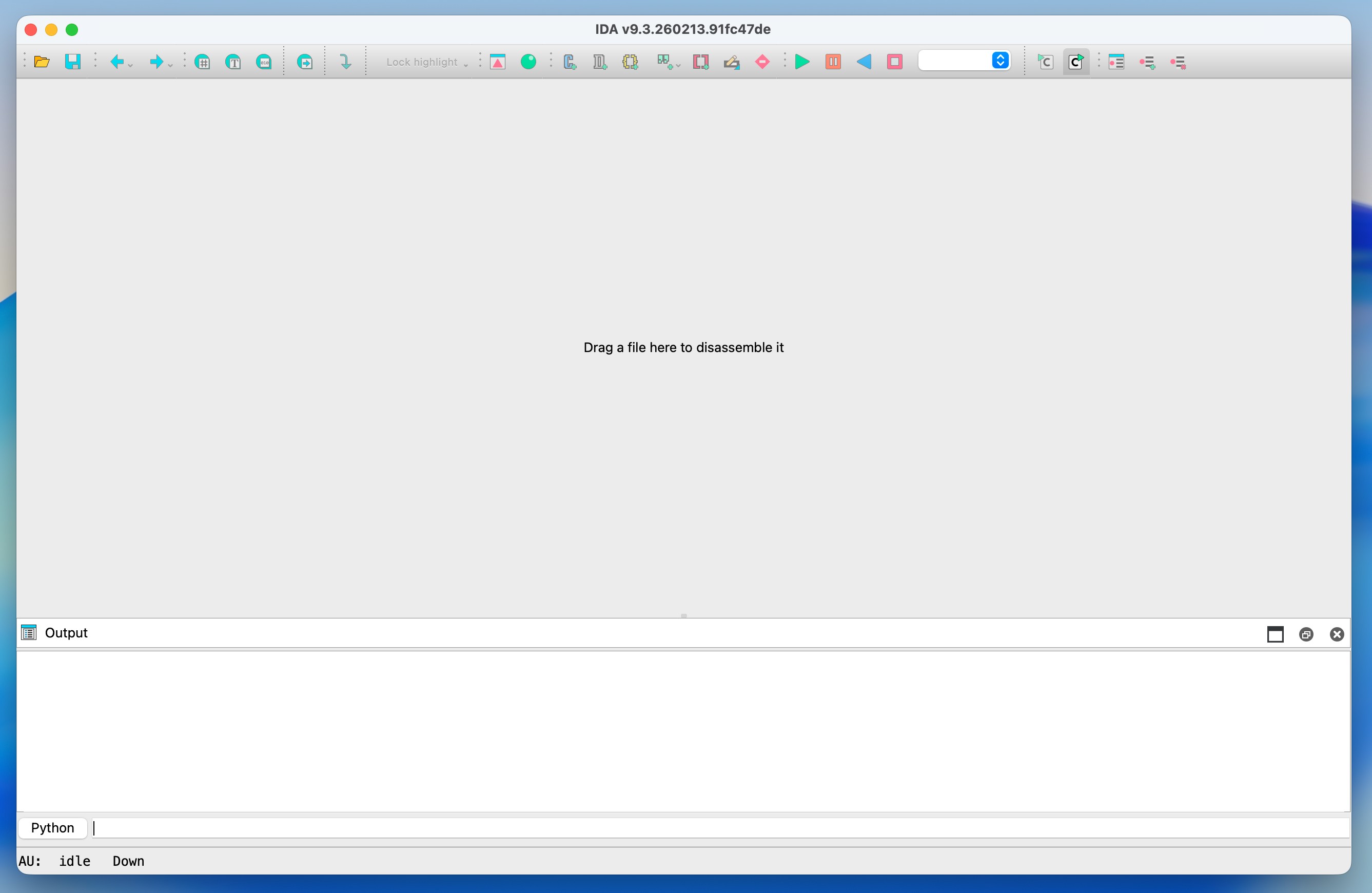Click the Save database floppy icon
This screenshot has width=1372, height=893.
73,62
